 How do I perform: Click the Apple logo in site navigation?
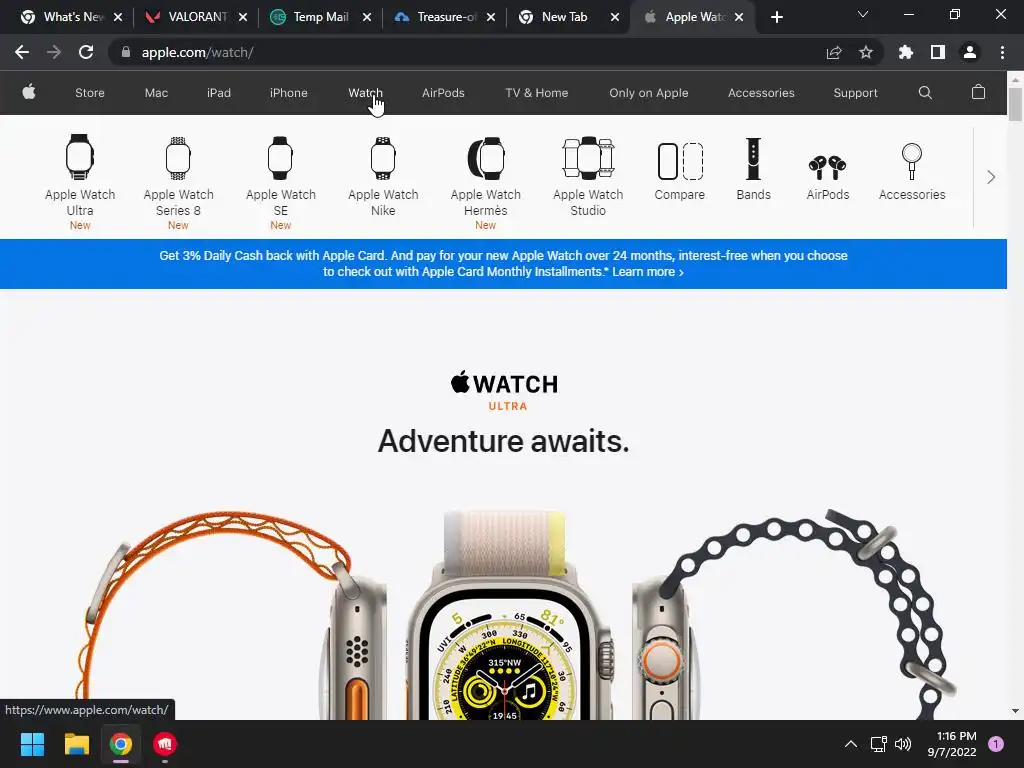(29, 92)
